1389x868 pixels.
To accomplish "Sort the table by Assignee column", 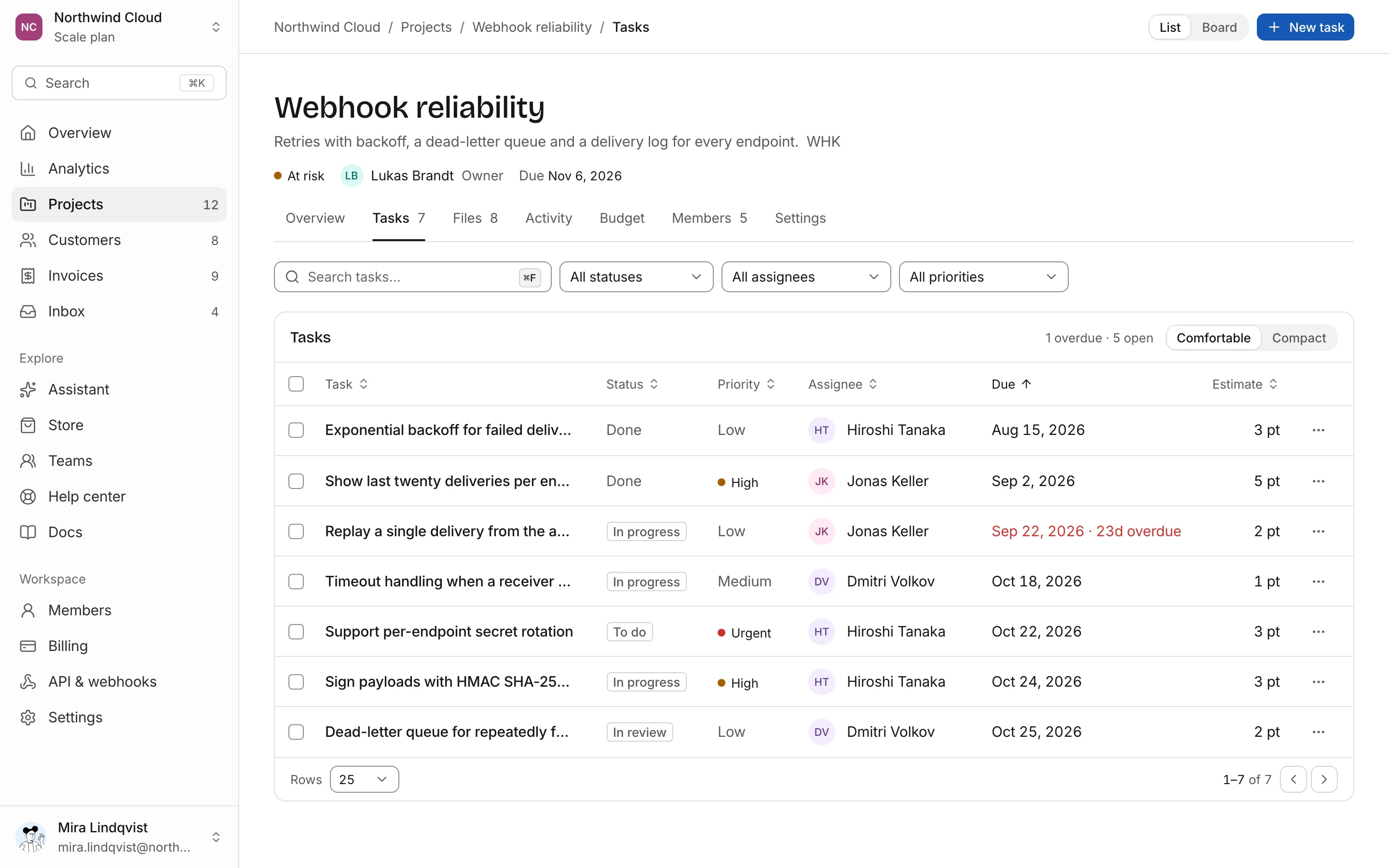I will [x=843, y=384].
